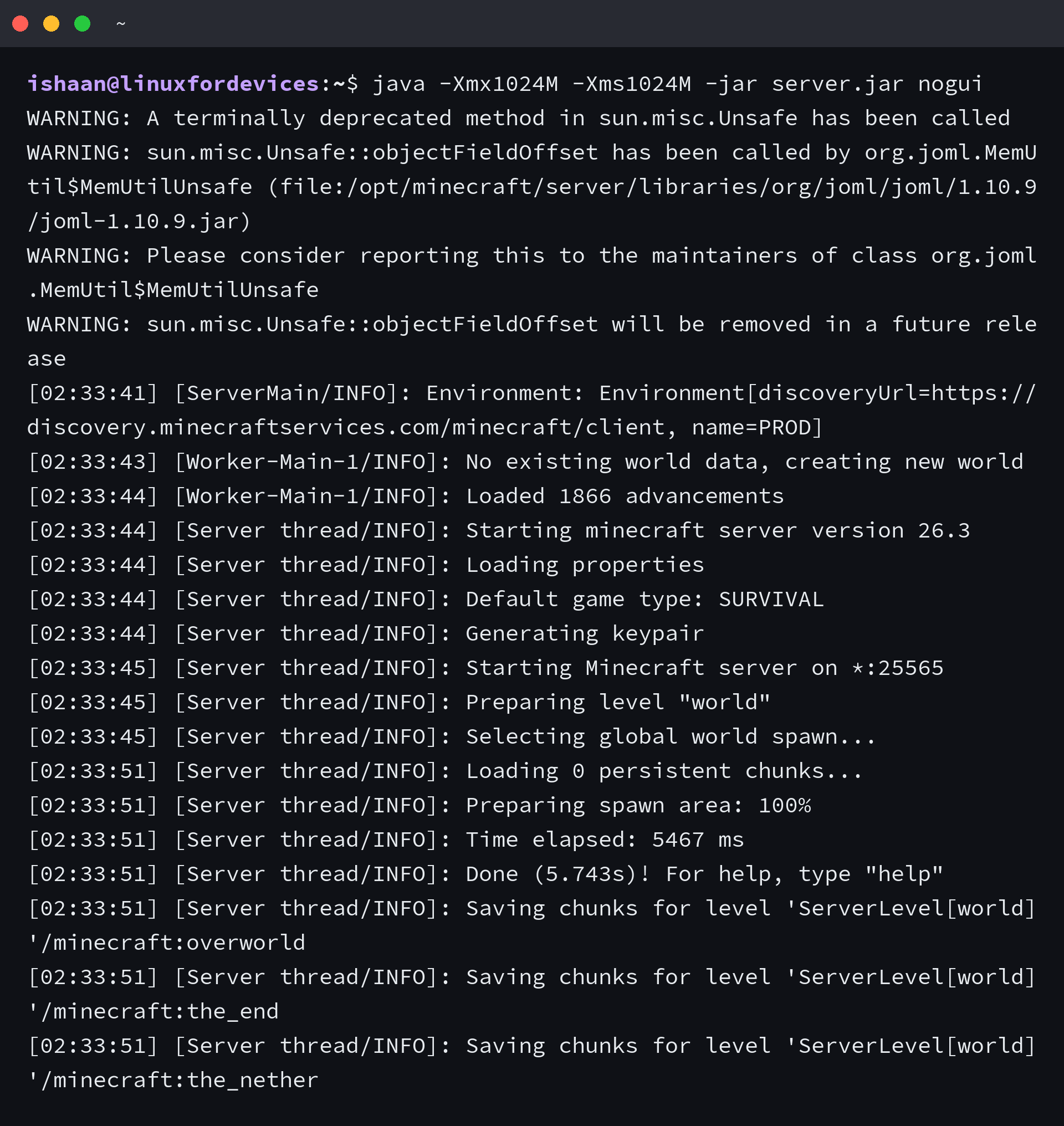This screenshot has height=1126, width=1064.
Task: Click the ishaan@linuxfordevices prompt text
Action: pyautogui.click(x=173, y=84)
